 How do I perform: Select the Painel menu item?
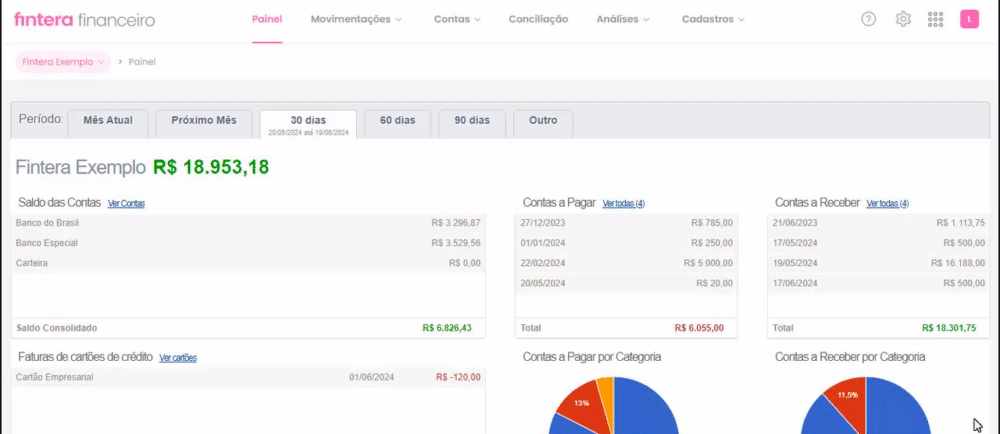[267, 19]
